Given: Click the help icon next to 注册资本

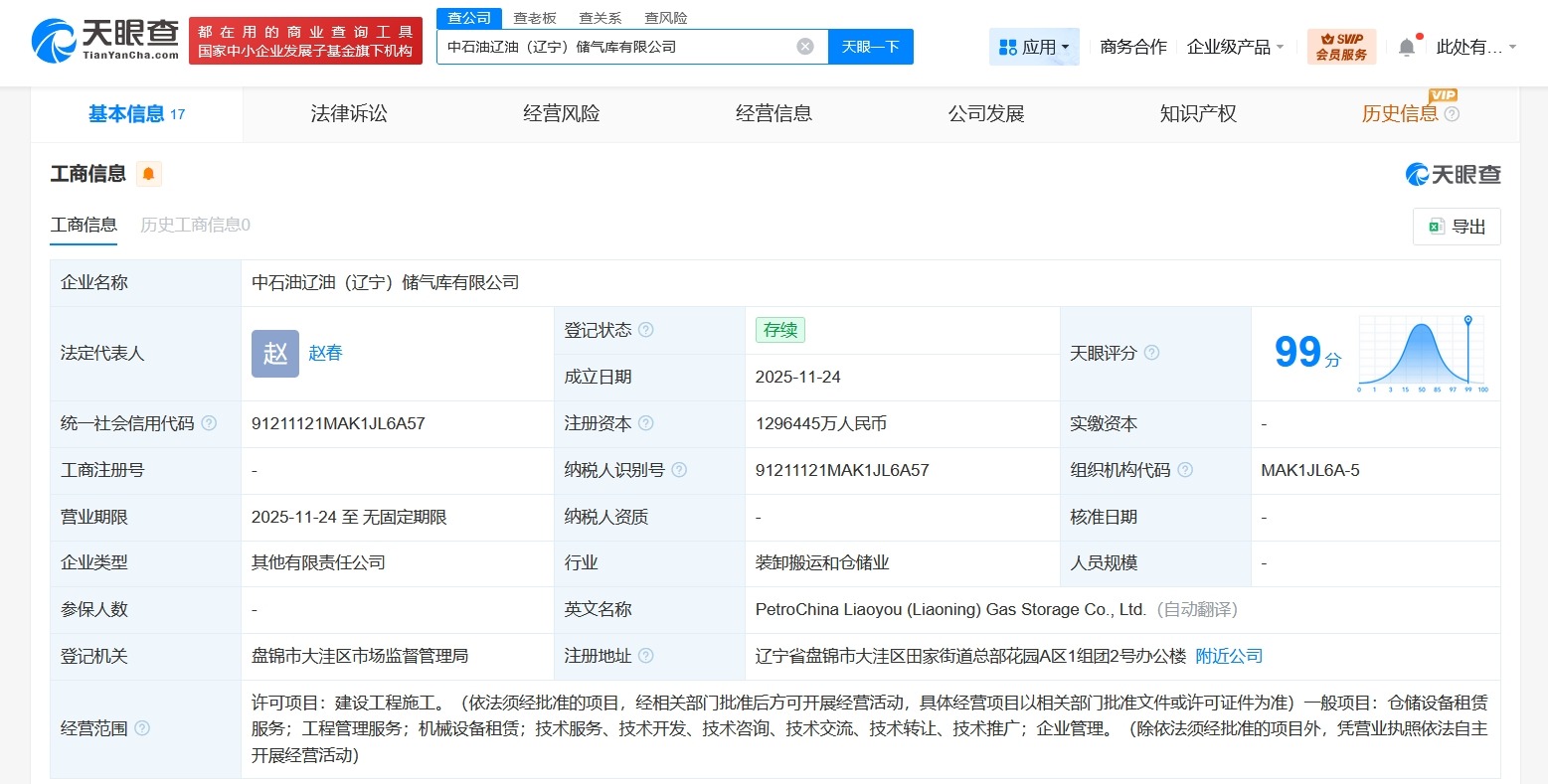Looking at the screenshot, I should [x=644, y=423].
